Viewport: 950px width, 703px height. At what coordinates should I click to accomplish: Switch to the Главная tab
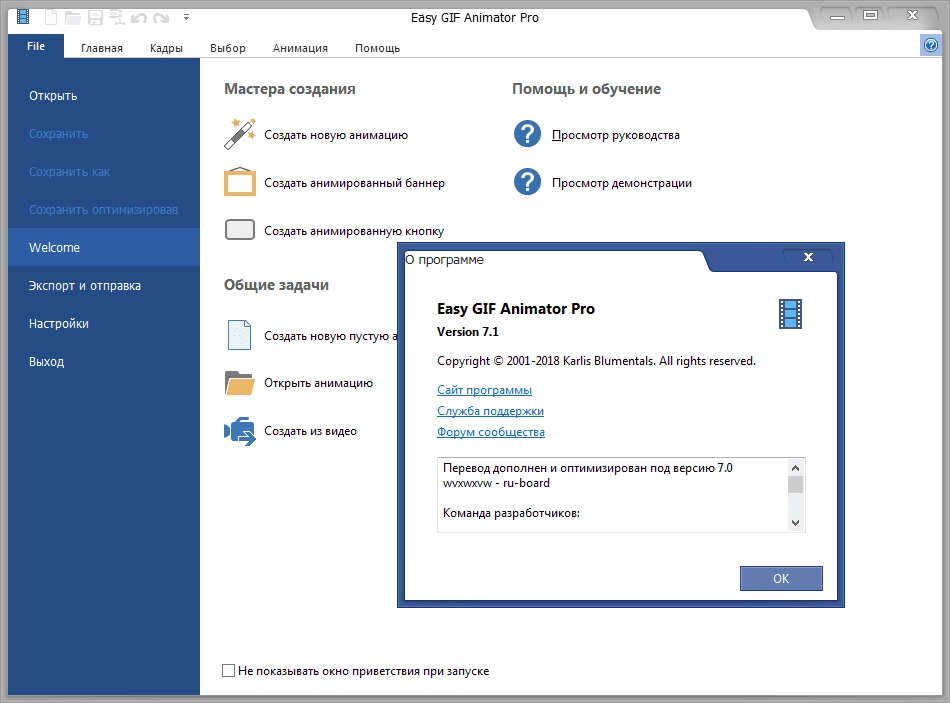click(102, 48)
